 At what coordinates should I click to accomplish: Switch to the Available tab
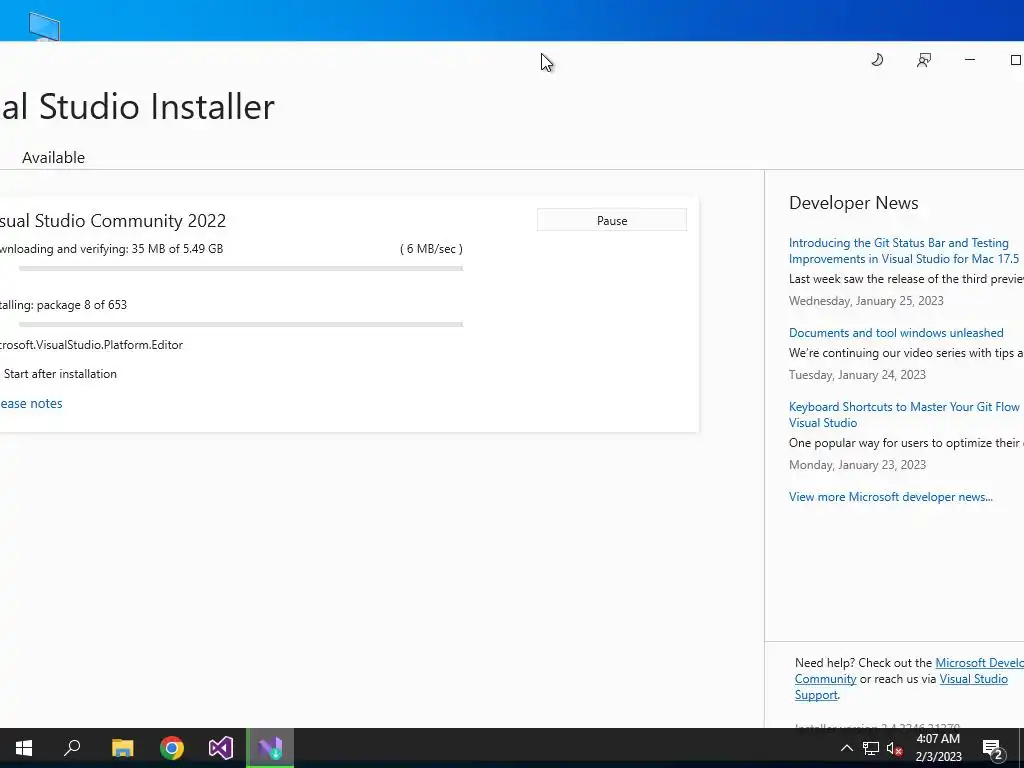click(54, 157)
